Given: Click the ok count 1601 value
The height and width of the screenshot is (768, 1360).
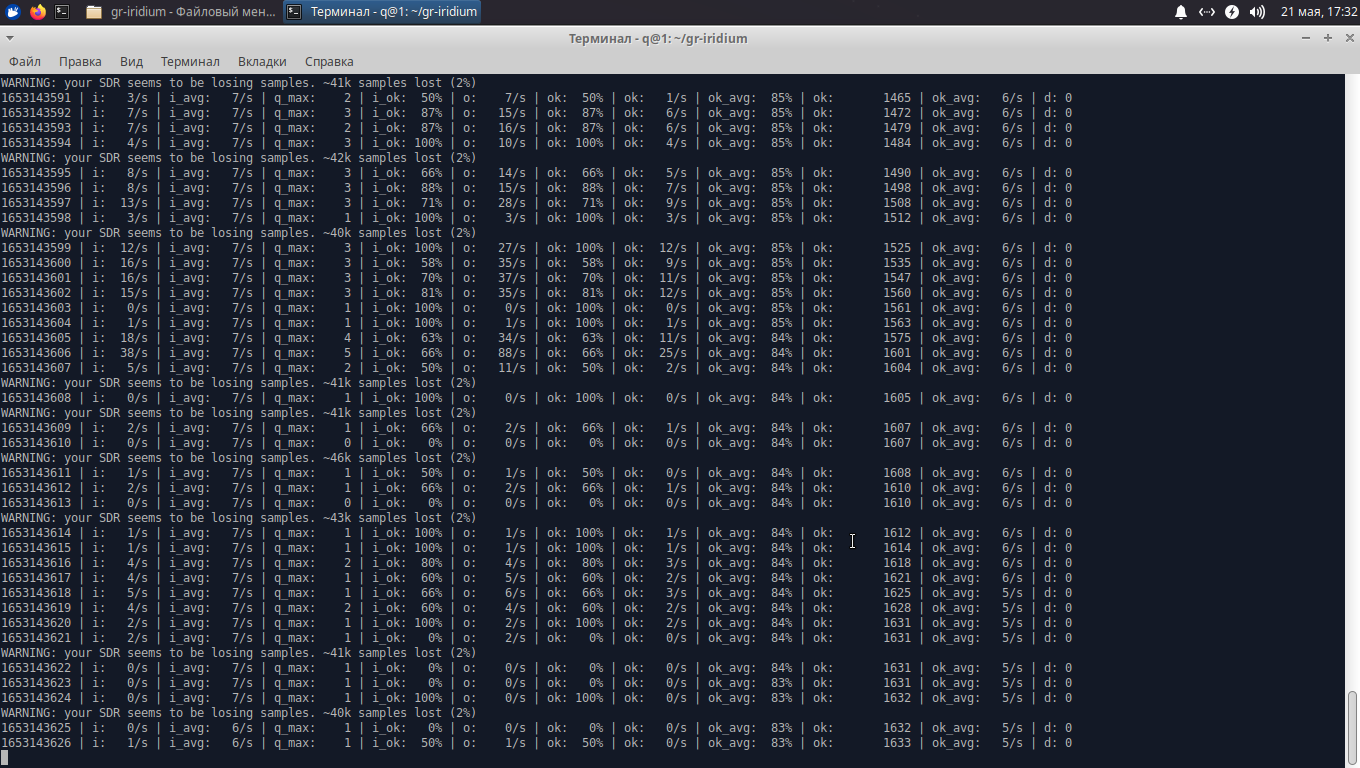Looking at the screenshot, I should (897, 353).
